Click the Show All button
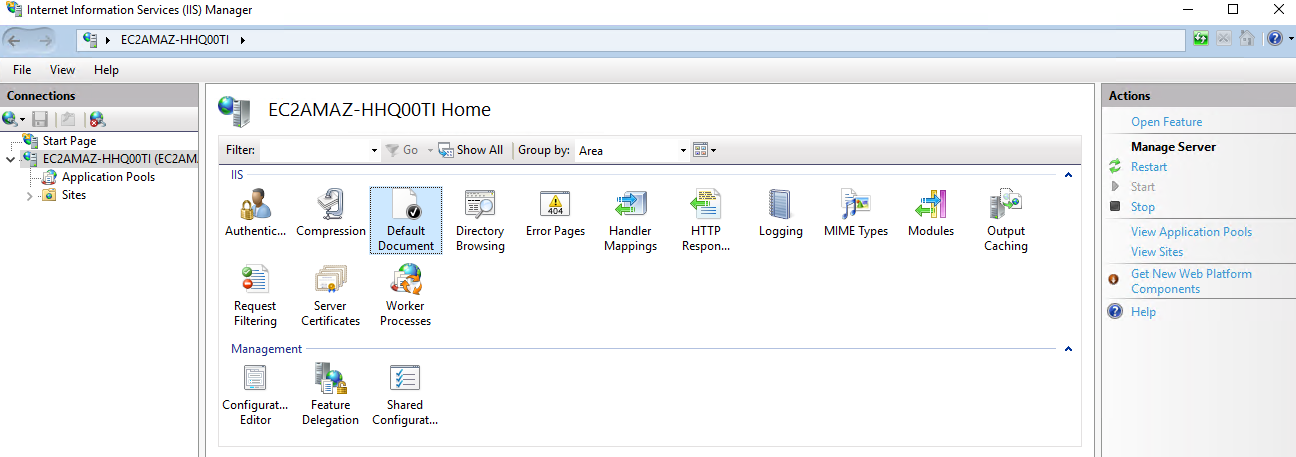This screenshot has width=1296, height=457. pyautogui.click(x=472, y=150)
